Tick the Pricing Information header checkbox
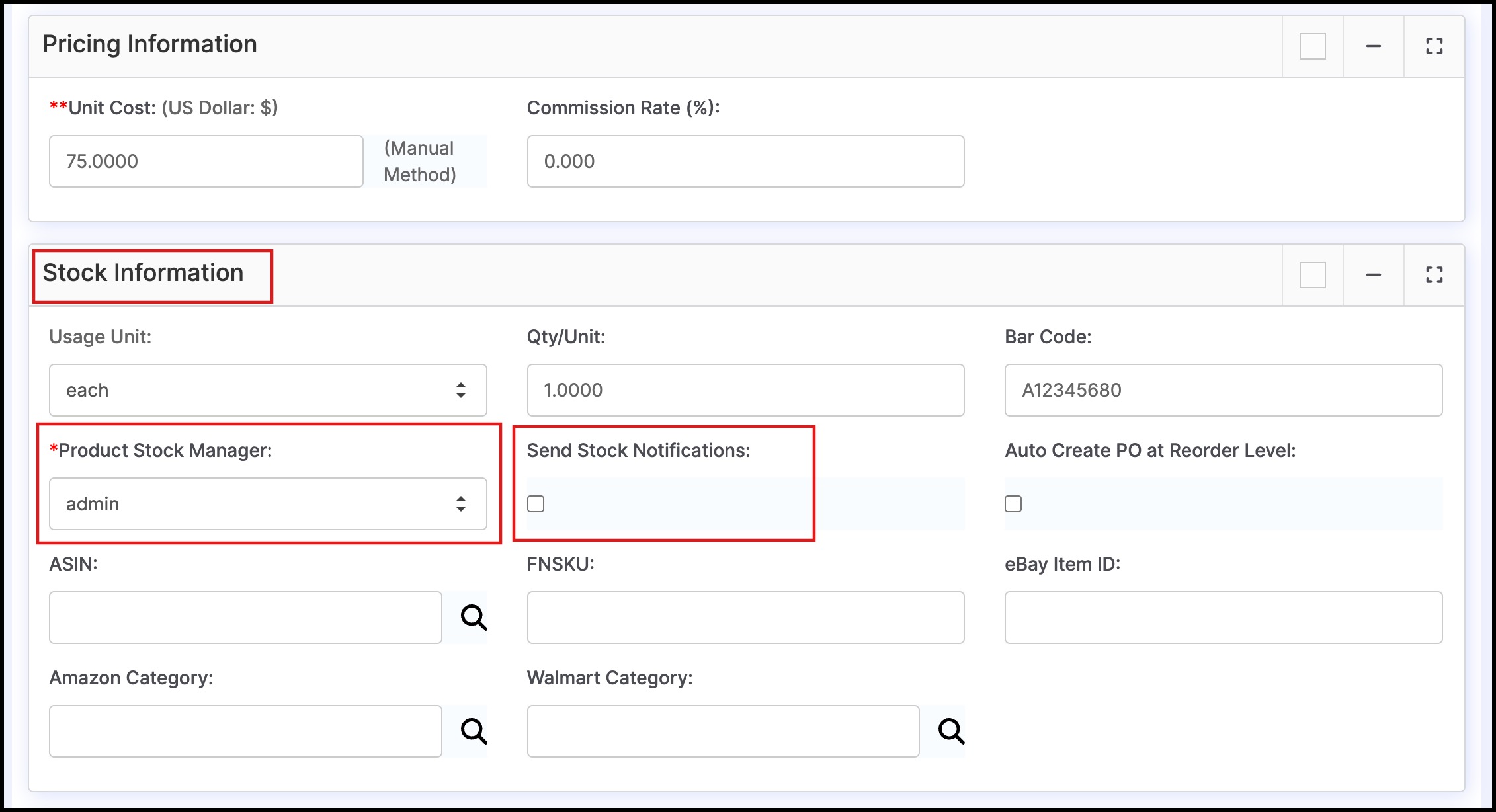Screen dimensions: 1496x812 click(1312, 46)
